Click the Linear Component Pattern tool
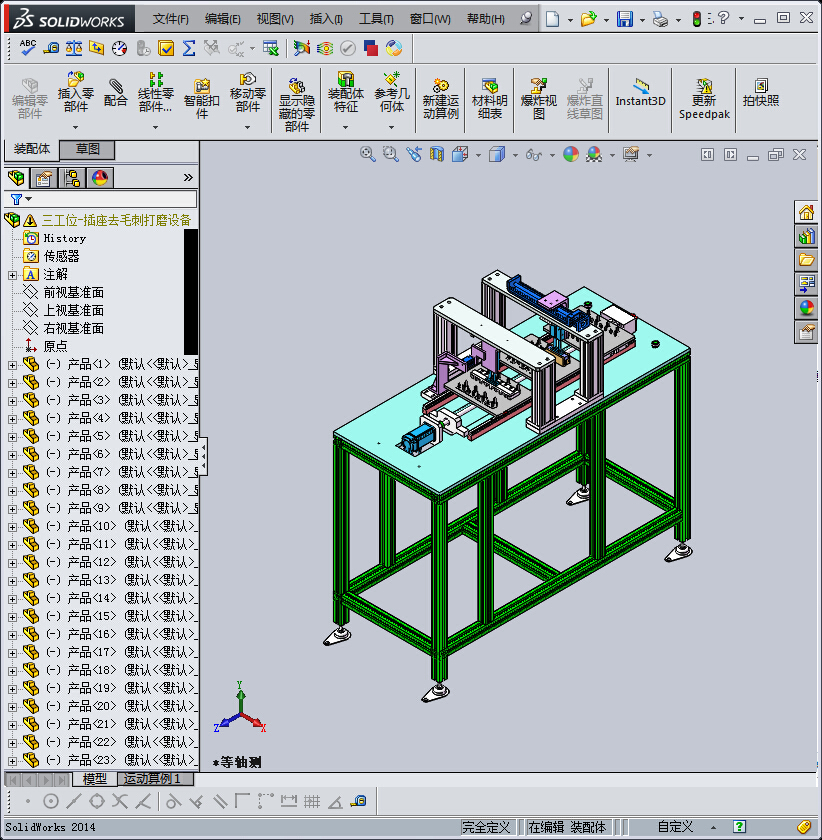822x840 pixels. [155, 93]
